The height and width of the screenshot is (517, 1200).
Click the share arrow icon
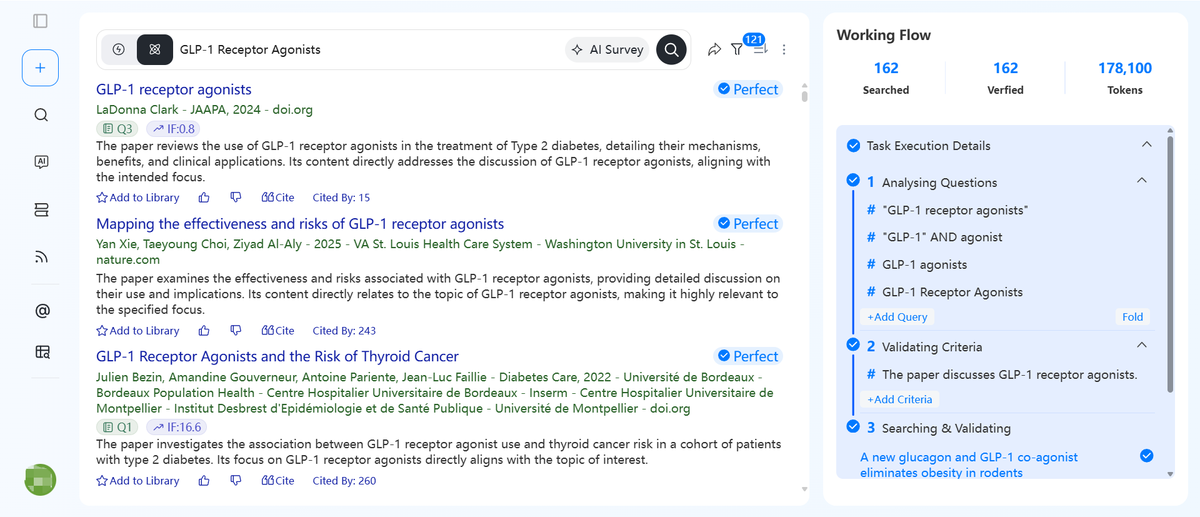tap(714, 49)
